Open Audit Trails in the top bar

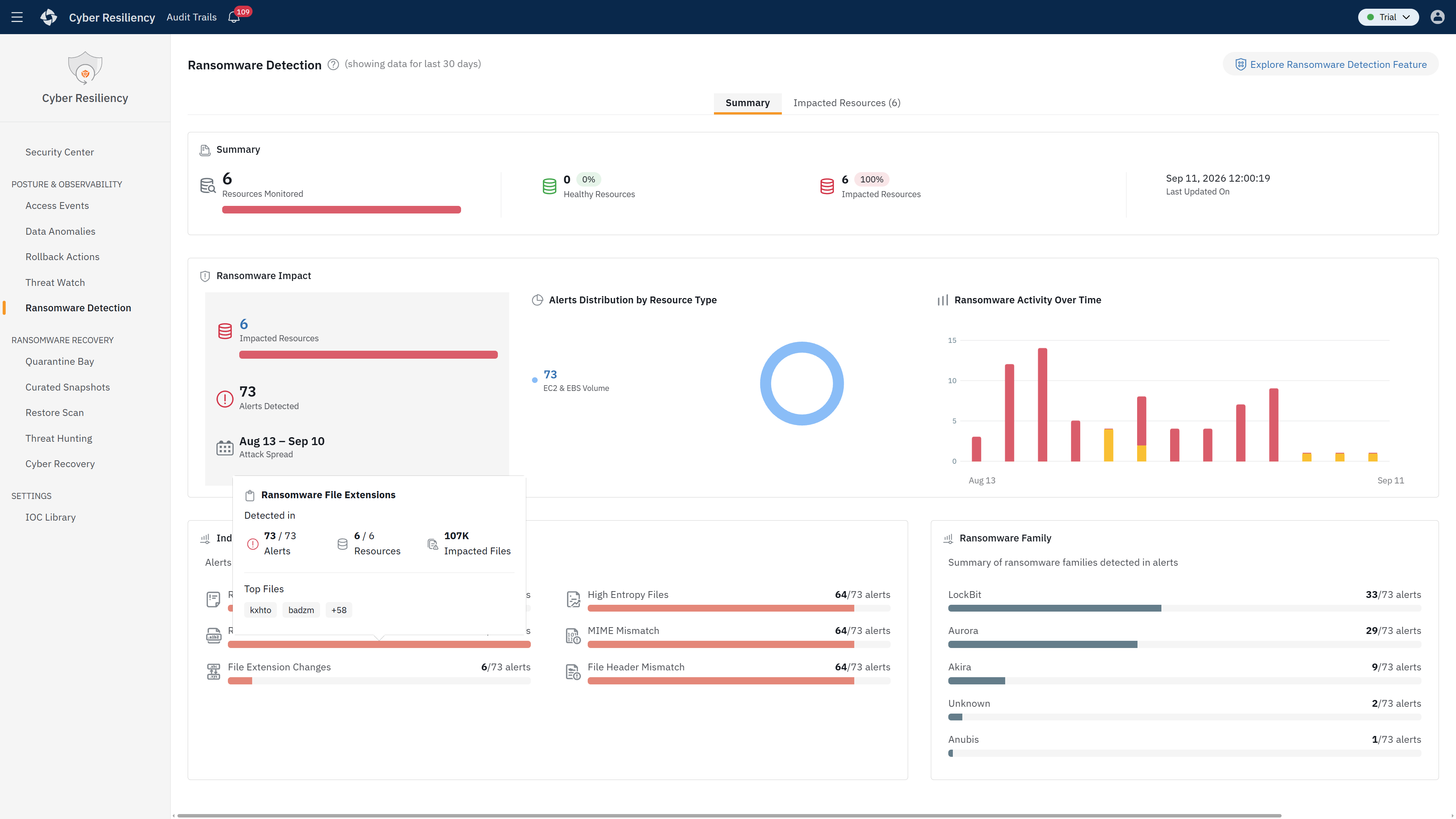coord(191,17)
